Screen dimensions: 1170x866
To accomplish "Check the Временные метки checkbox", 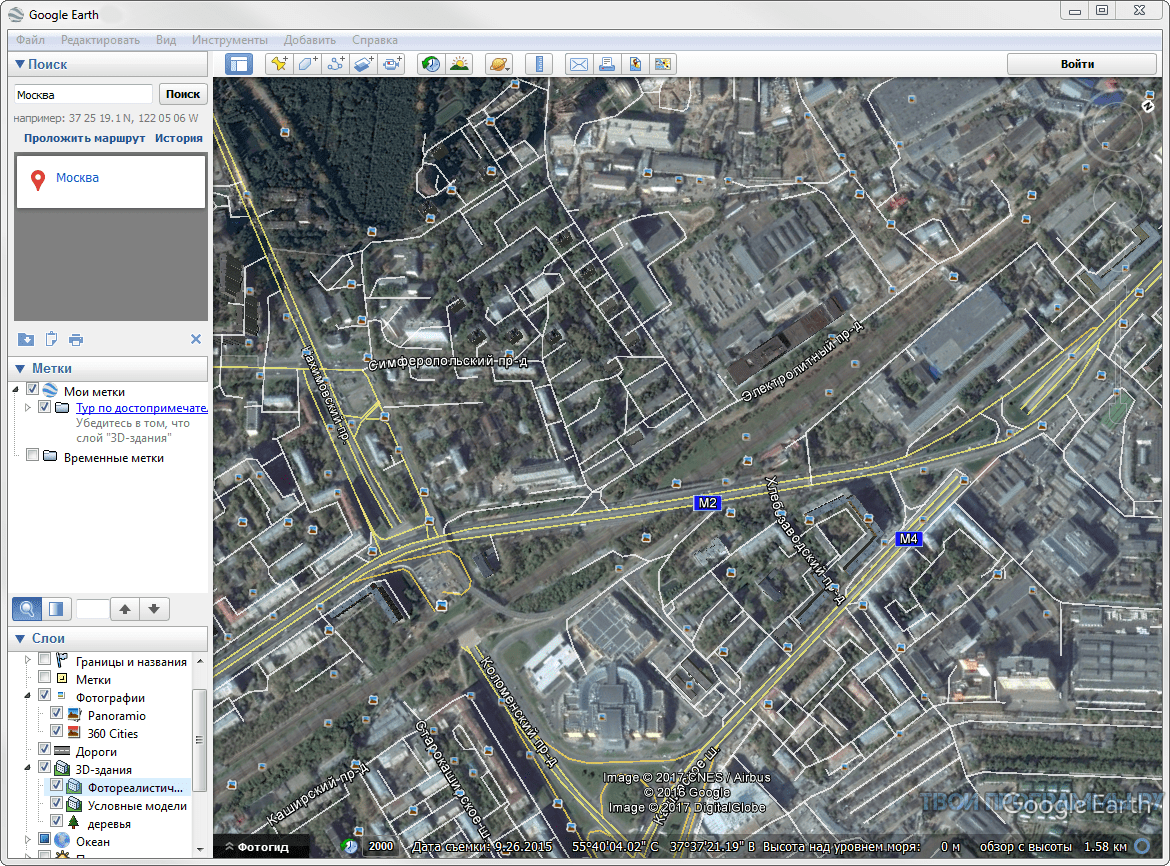I will click(33, 457).
